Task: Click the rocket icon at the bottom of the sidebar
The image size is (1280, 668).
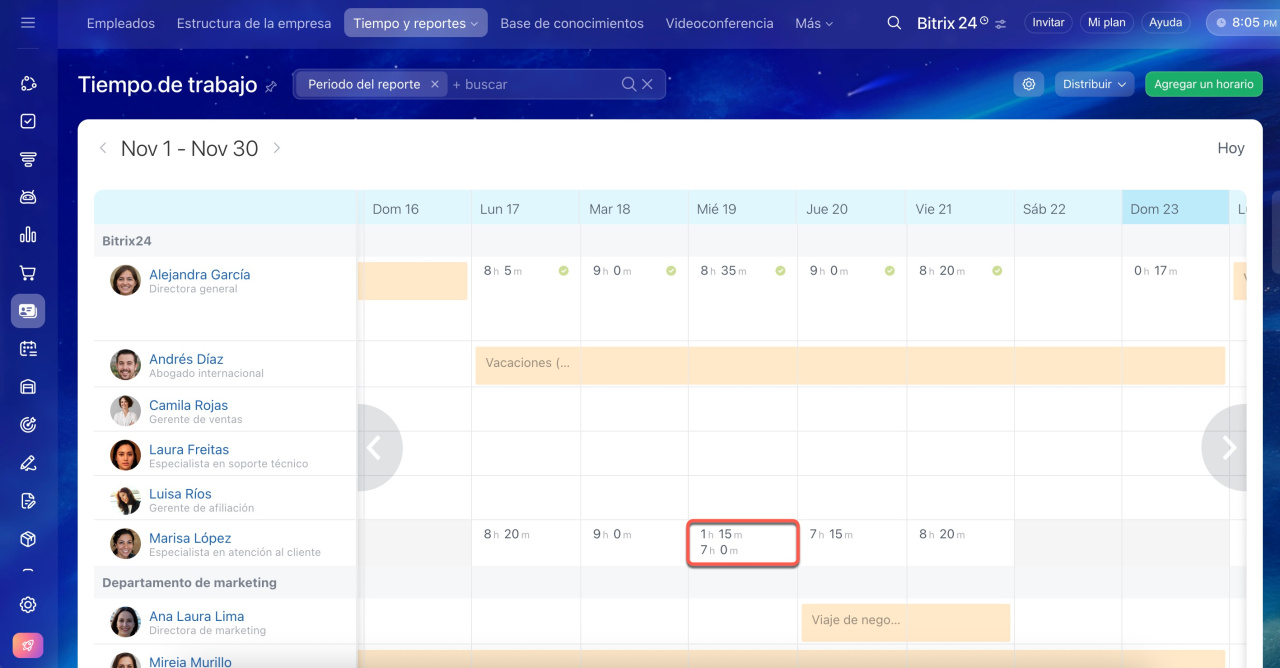Action: (x=28, y=645)
